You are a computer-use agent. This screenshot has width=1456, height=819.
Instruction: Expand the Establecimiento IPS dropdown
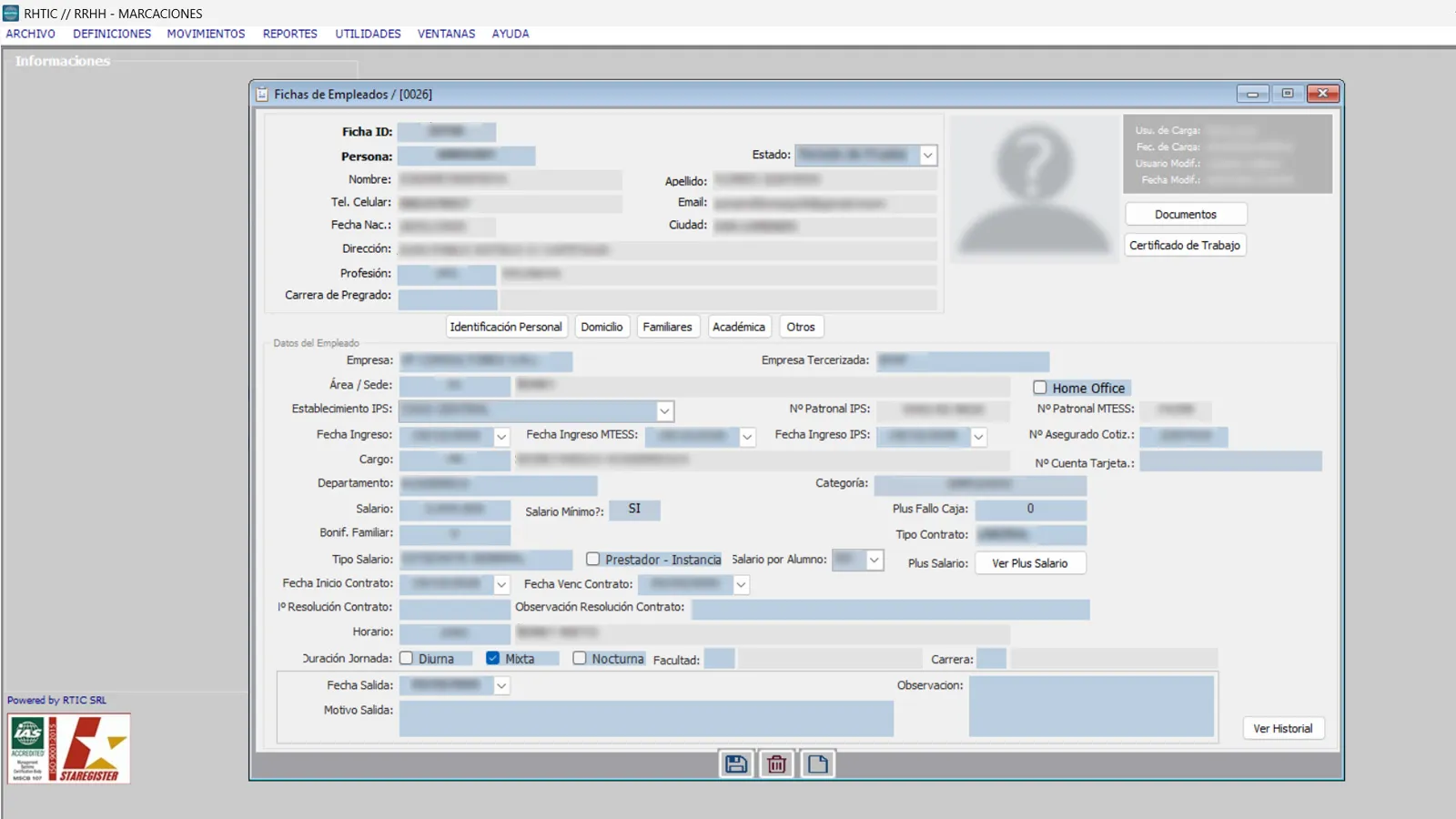click(x=665, y=411)
